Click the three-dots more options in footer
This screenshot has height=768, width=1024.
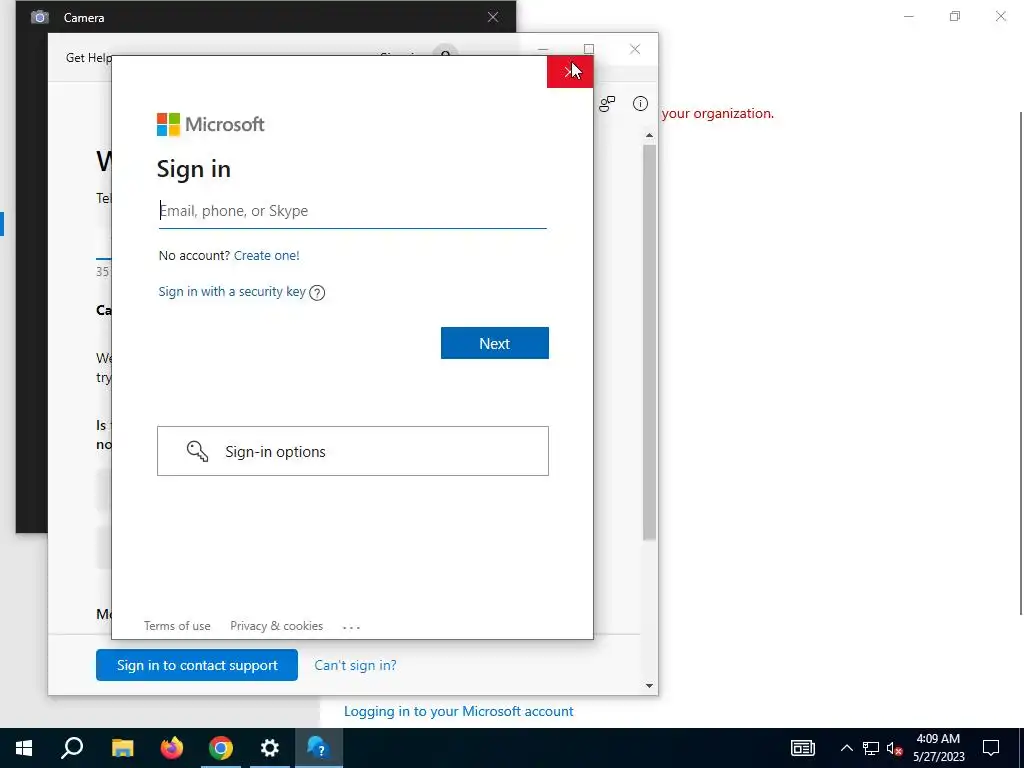point(351,627)
